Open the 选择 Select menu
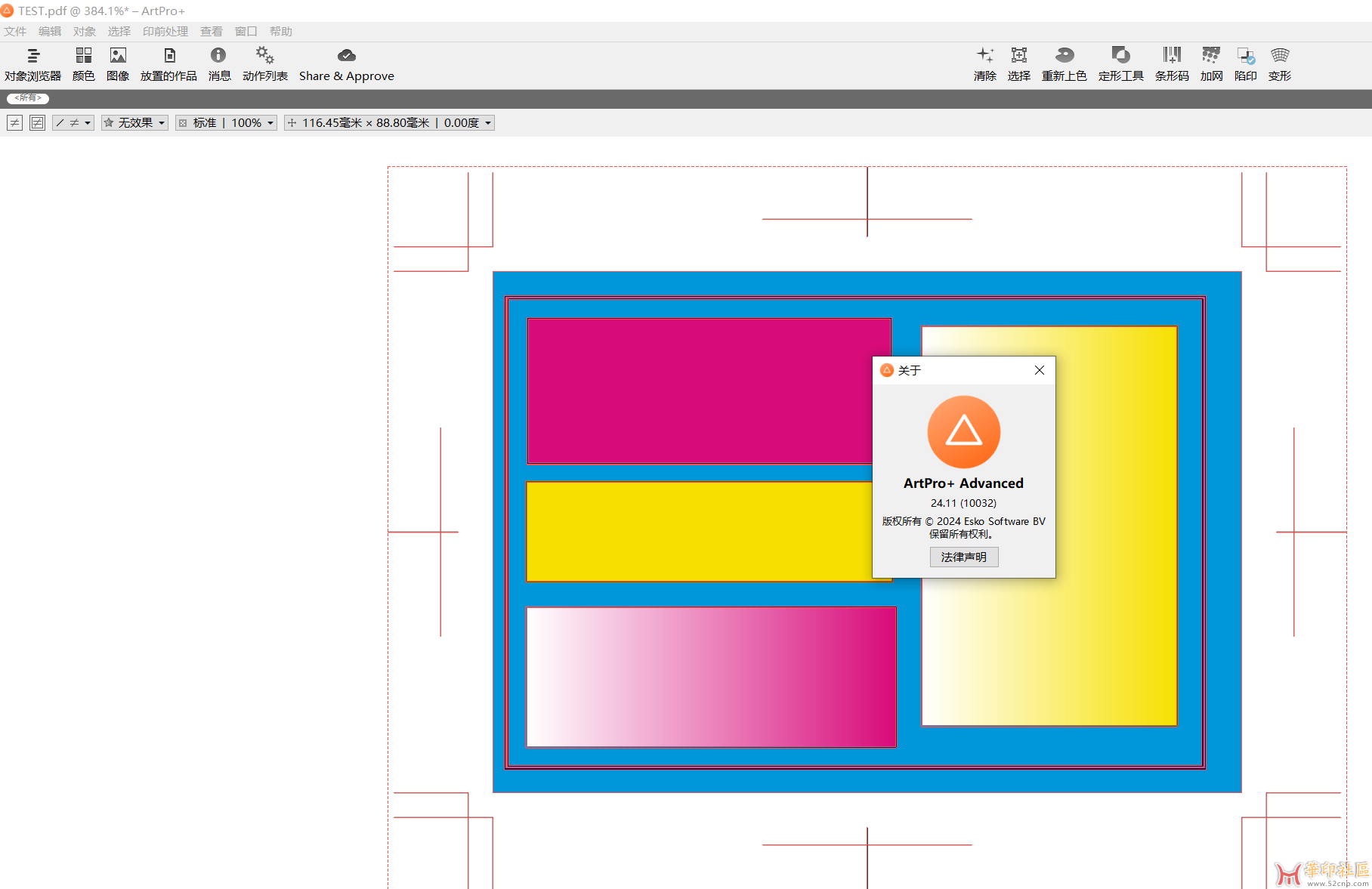 click(119, 32)
